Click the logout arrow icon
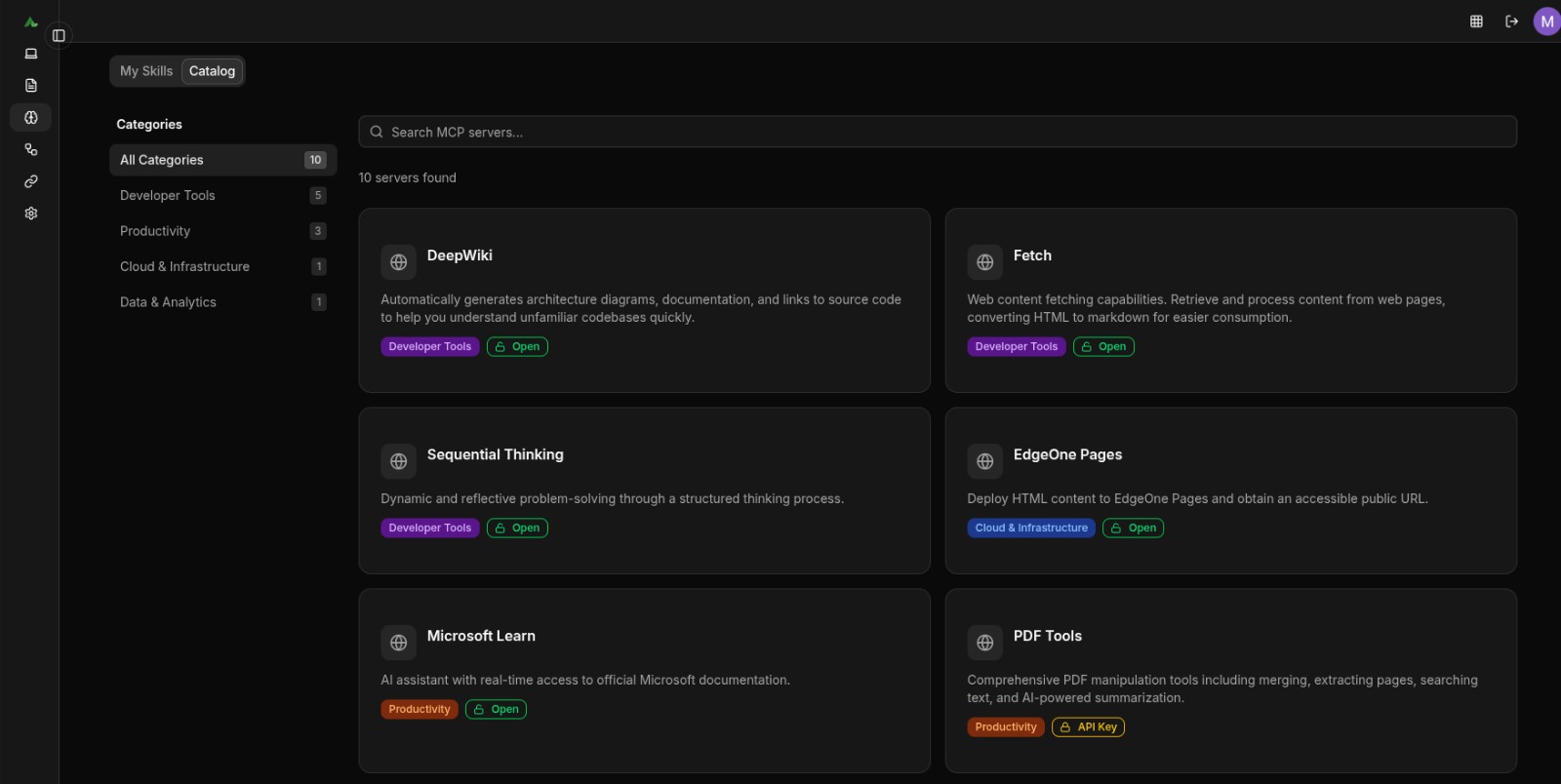This screenshot has height=784, width=1561. tap(1511, 21)
